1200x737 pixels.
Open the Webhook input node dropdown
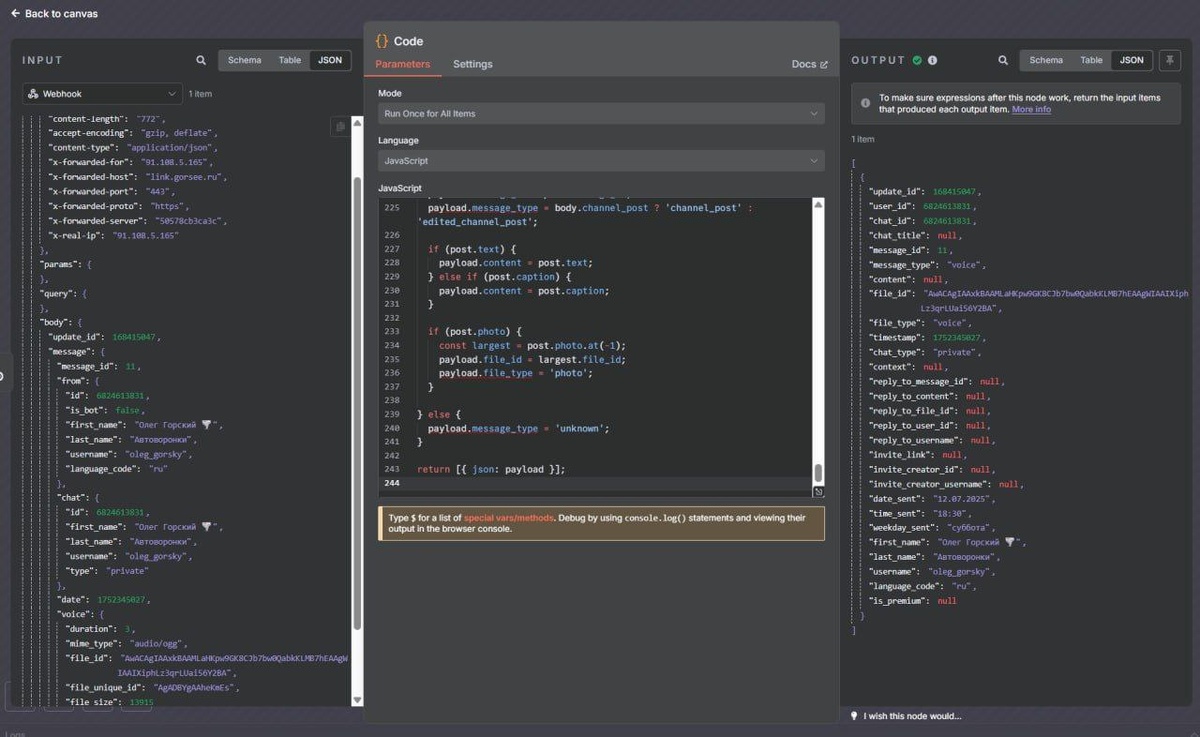click(102, 94)
